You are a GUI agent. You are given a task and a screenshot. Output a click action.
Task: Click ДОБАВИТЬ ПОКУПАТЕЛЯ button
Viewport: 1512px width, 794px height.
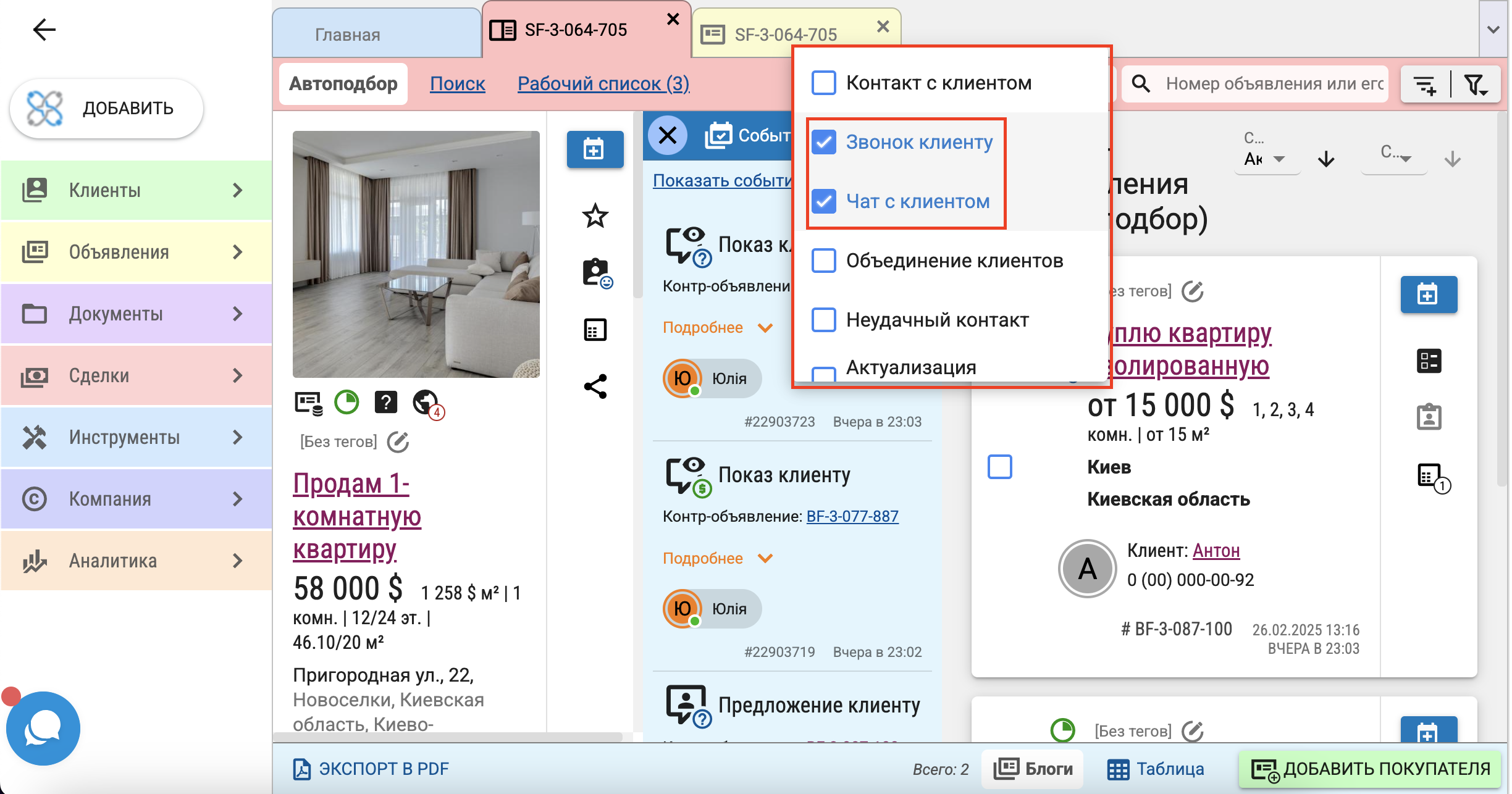tap(1370, 769)
